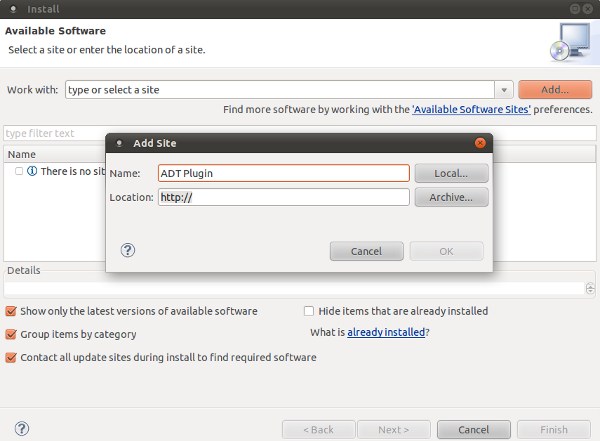Cancel the Add Site dialog

click(366, 251)
